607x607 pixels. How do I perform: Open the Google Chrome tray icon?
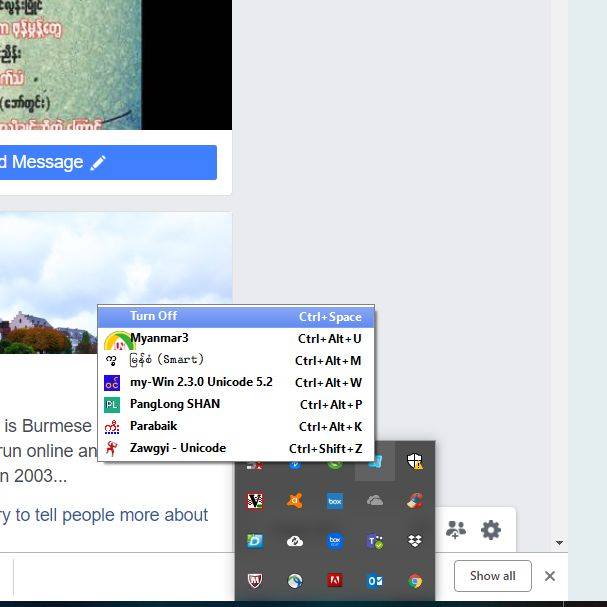[x=415, y=581]
